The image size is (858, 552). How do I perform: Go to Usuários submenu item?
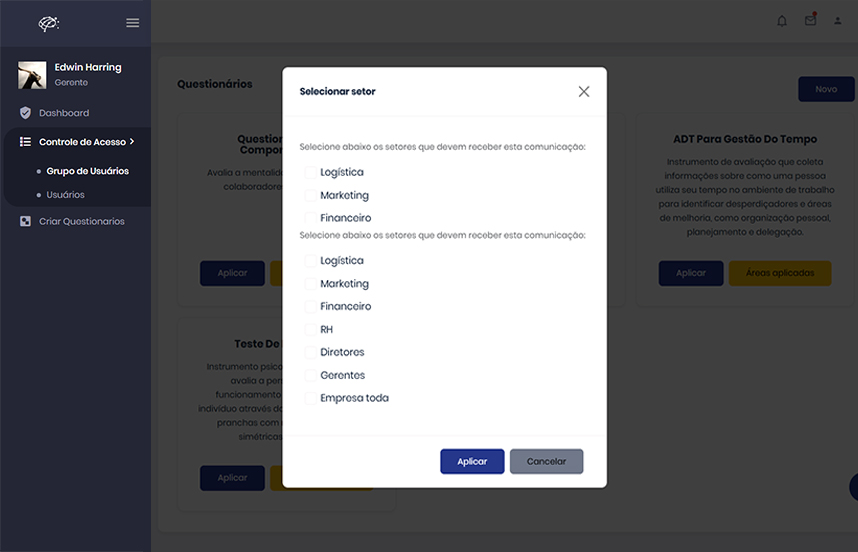point(65,195)
